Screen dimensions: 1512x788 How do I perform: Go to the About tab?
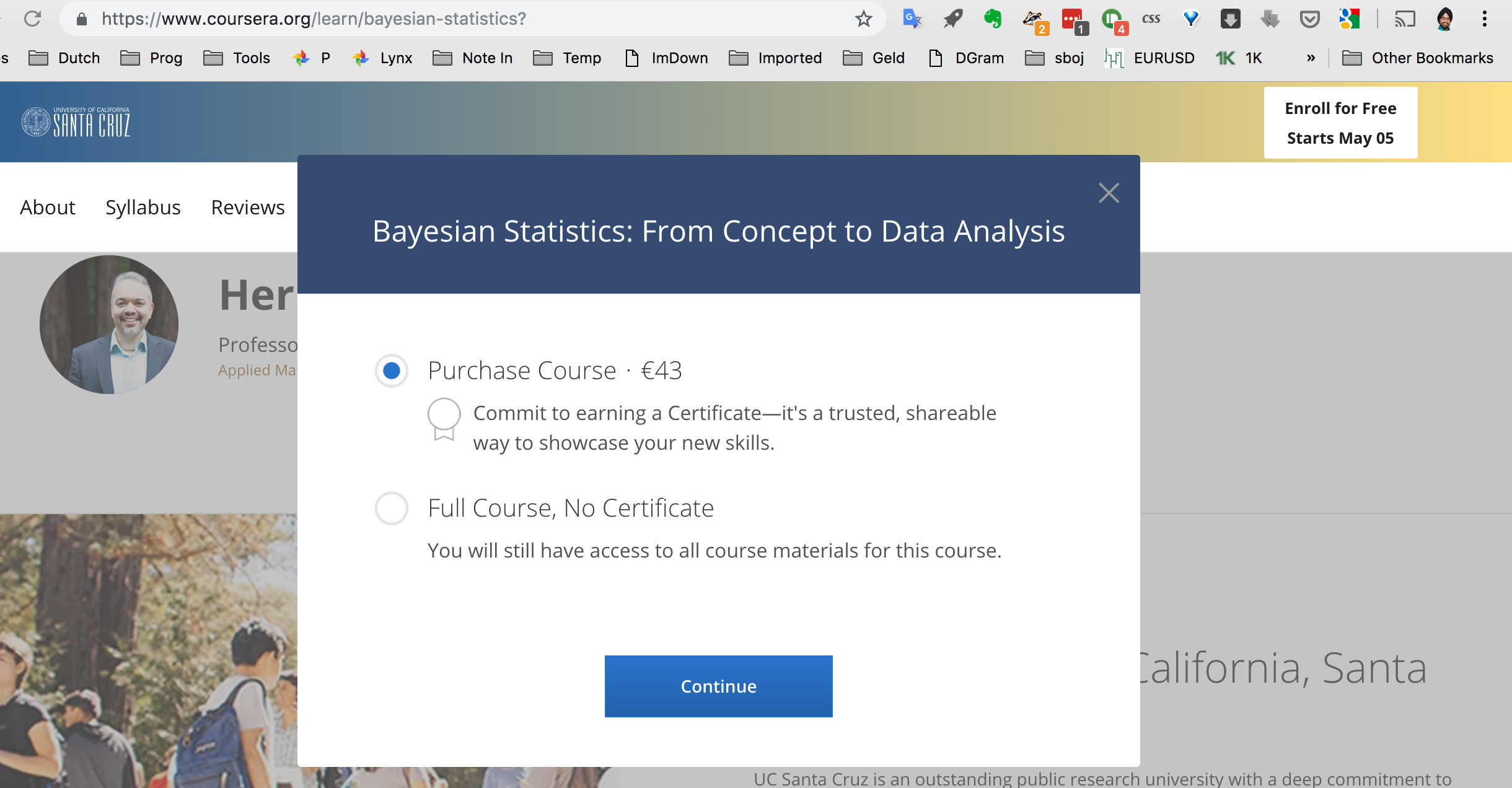coord(48,207)
